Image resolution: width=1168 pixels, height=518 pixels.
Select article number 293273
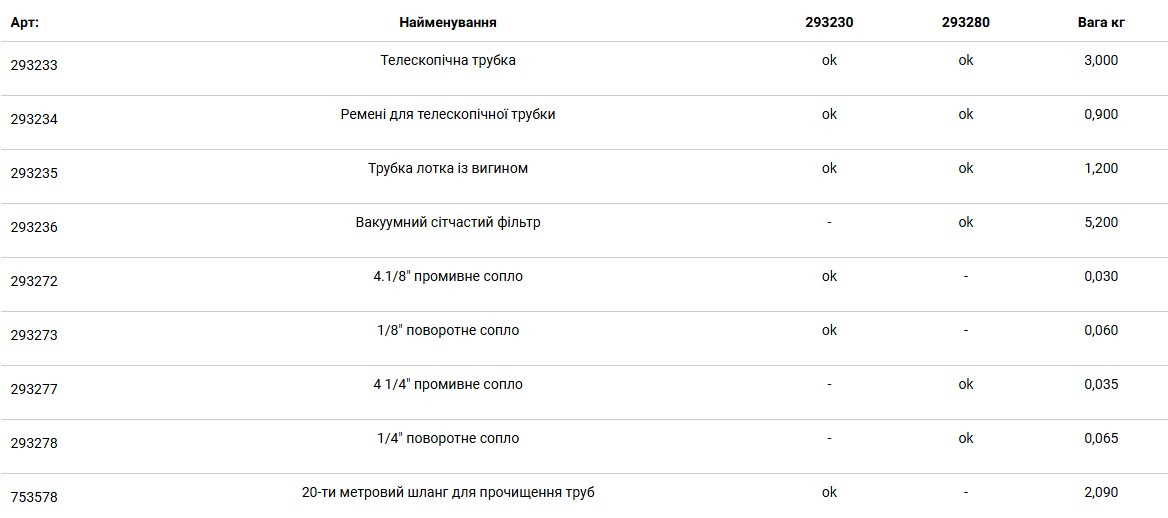click(x=34, y=335)
